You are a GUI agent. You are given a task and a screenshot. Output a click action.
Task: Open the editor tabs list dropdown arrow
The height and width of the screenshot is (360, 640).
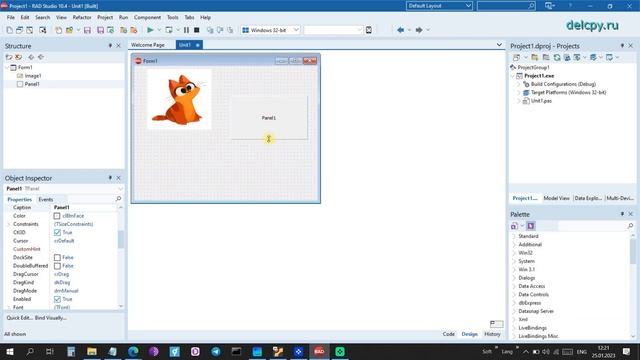click(499, 45)
